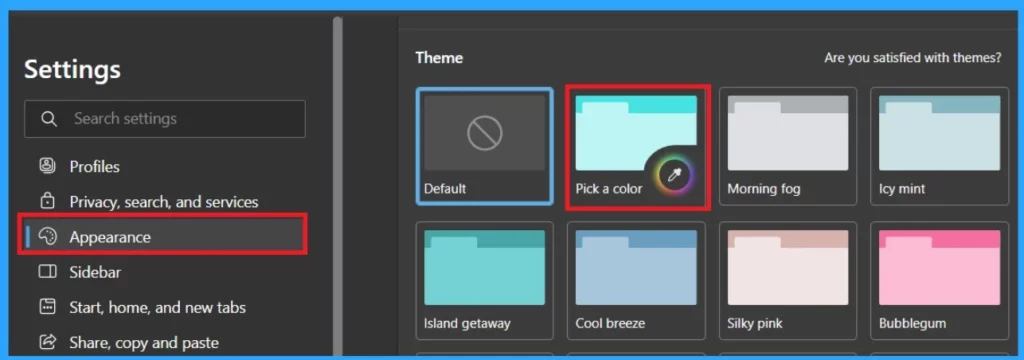Screen dimensions: 1024x360
Task: Click the magnifier icon in search box
Action: pyautogui.click(x=49, y=119)
